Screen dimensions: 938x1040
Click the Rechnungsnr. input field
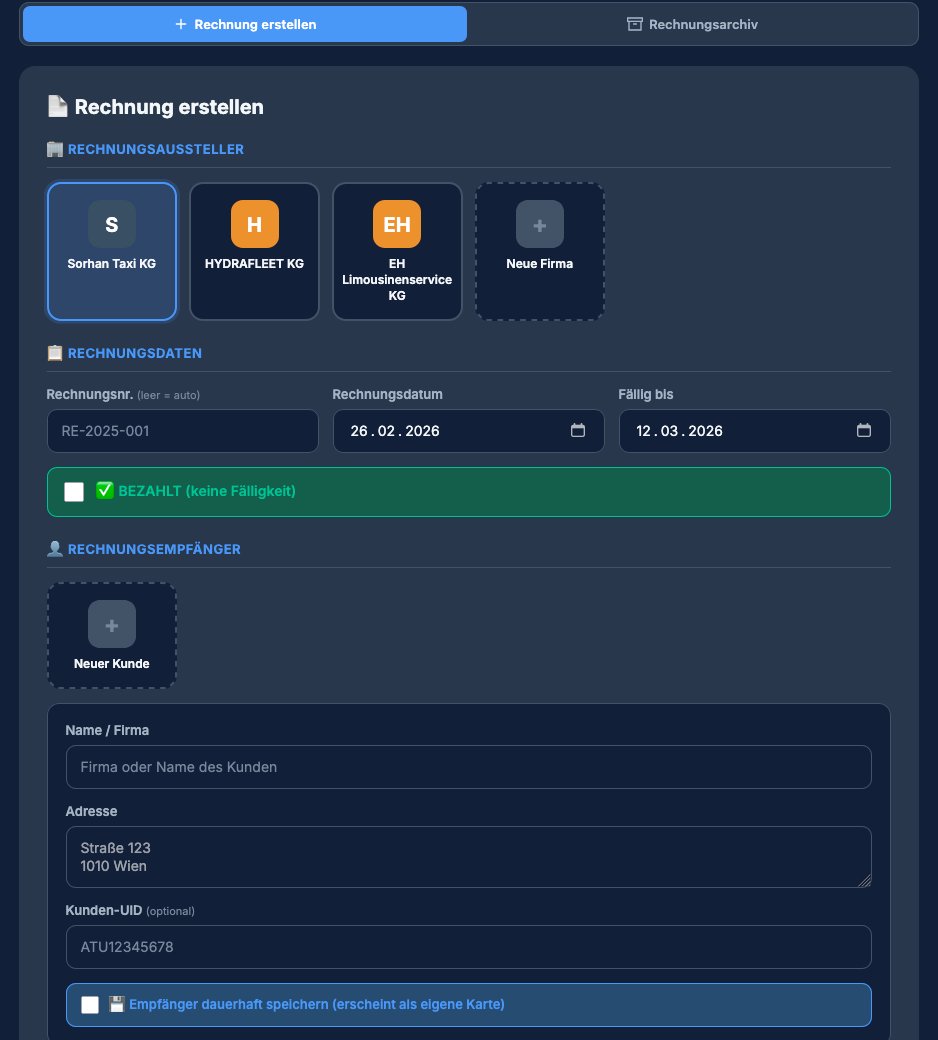click(x=182, y=431)
